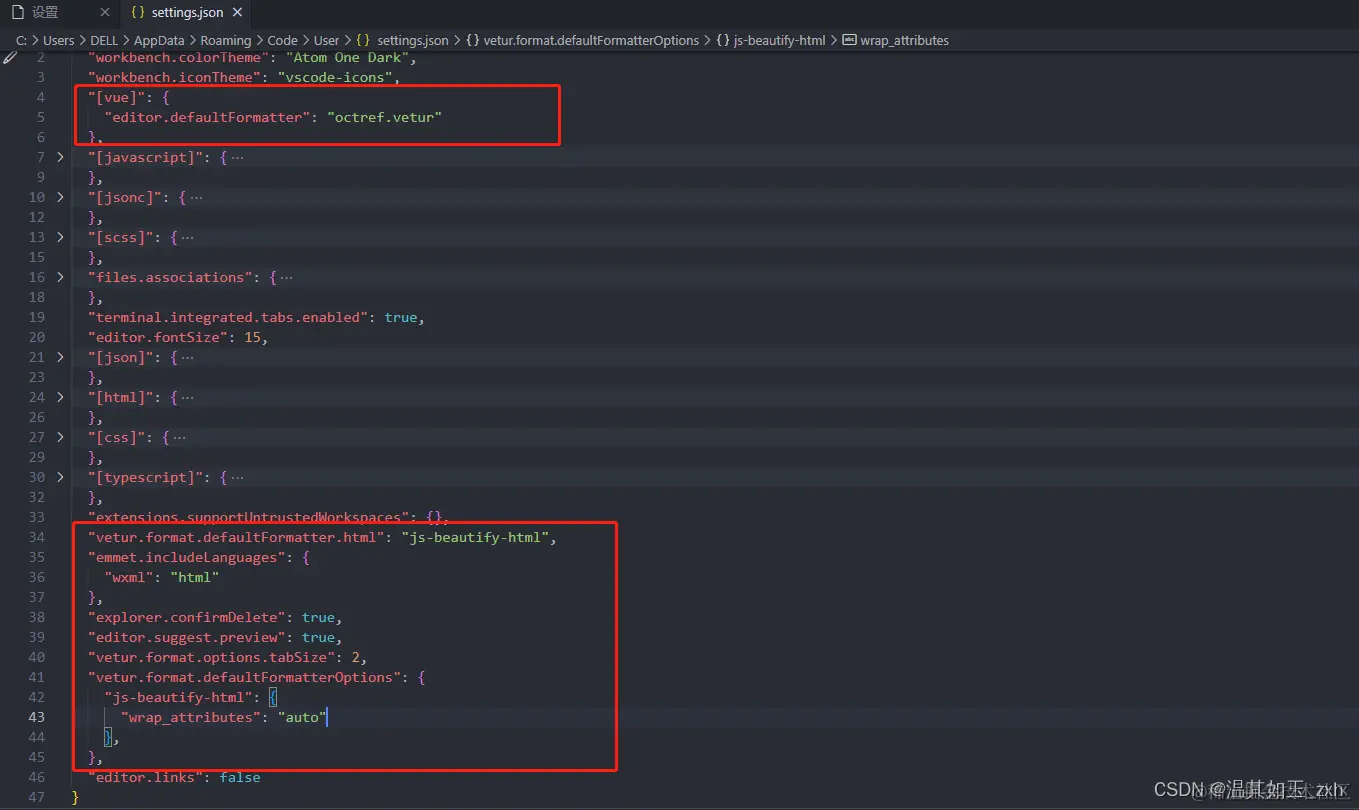
Task: Click the font size value 15
Action: click(252, 337)
